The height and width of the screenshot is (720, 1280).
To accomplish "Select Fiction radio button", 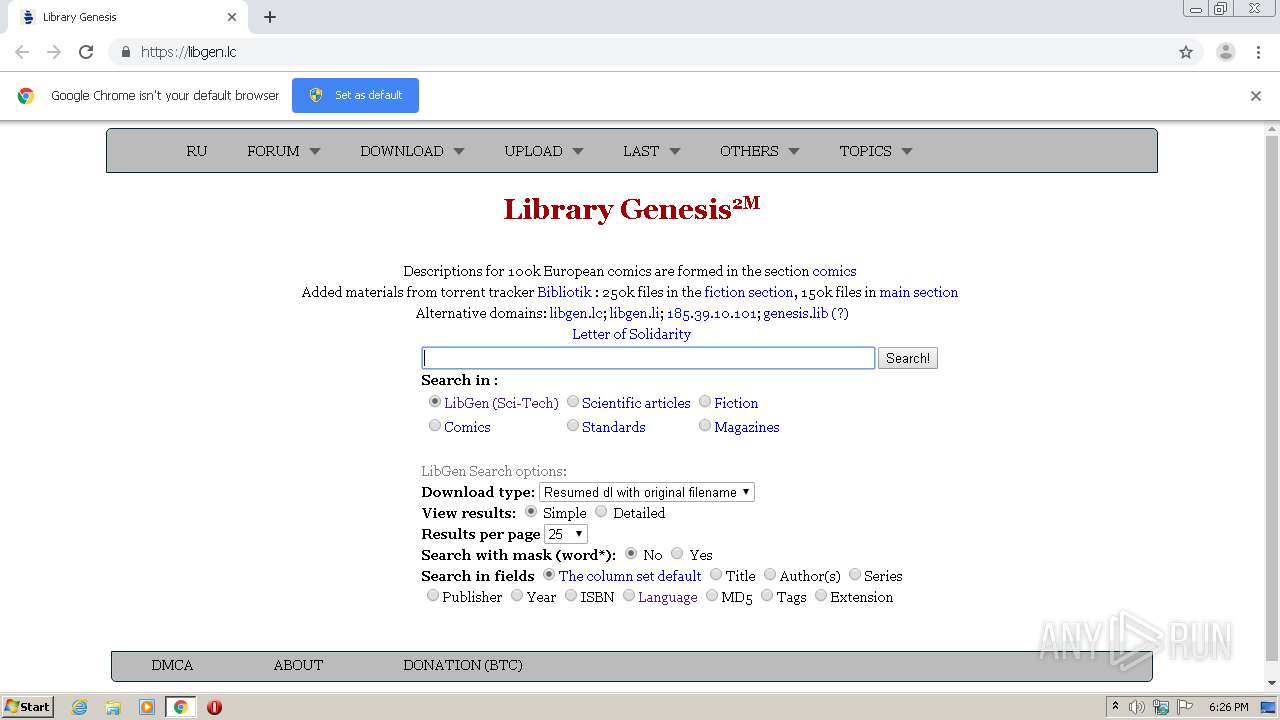I will click(705, 401).
